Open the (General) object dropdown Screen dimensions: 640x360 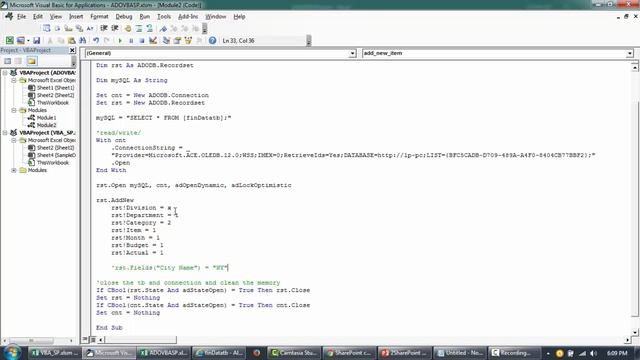352,53
